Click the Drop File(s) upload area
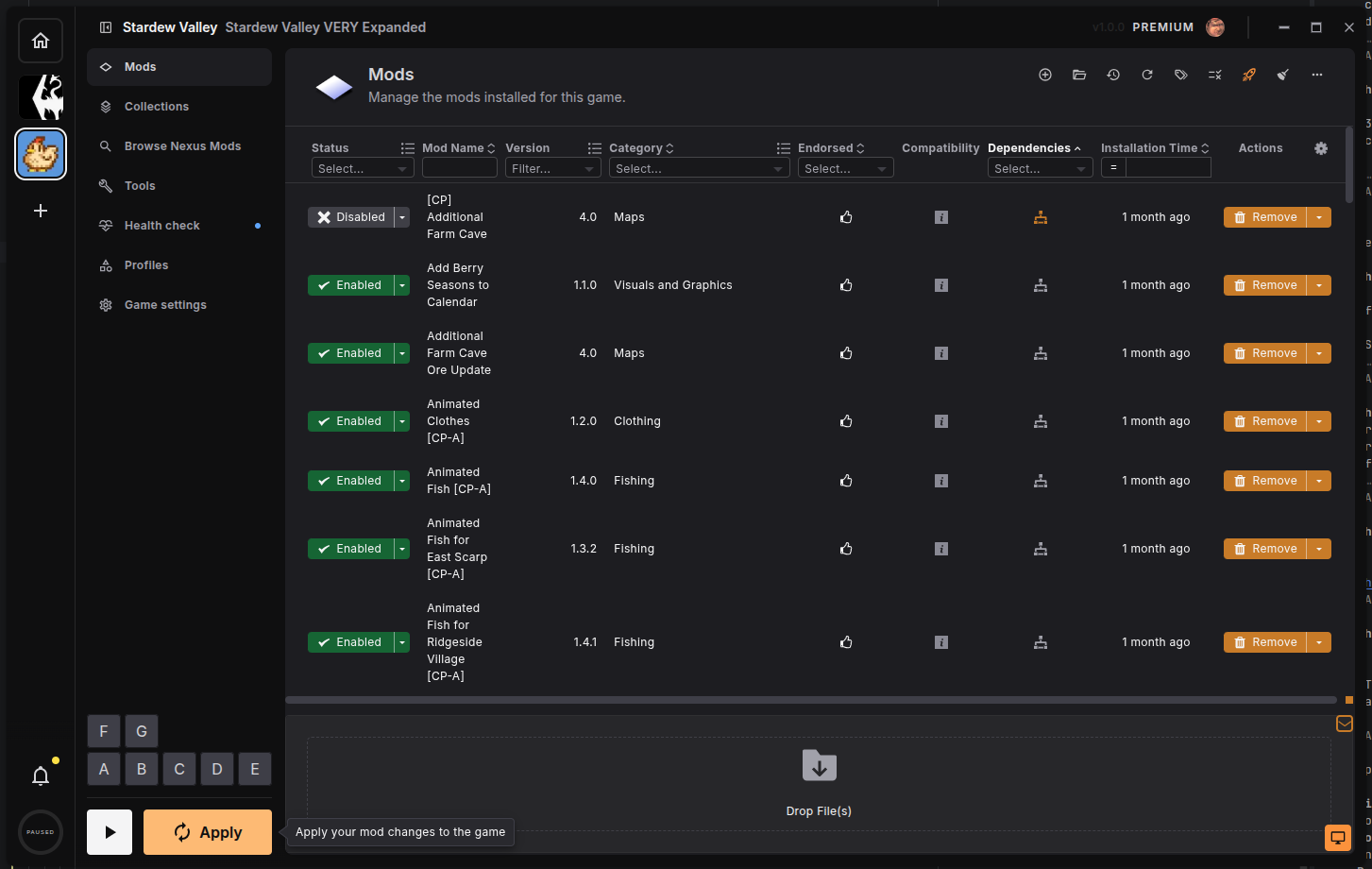The height and width of the screenshot is (869, 1372). pos(819,784)
